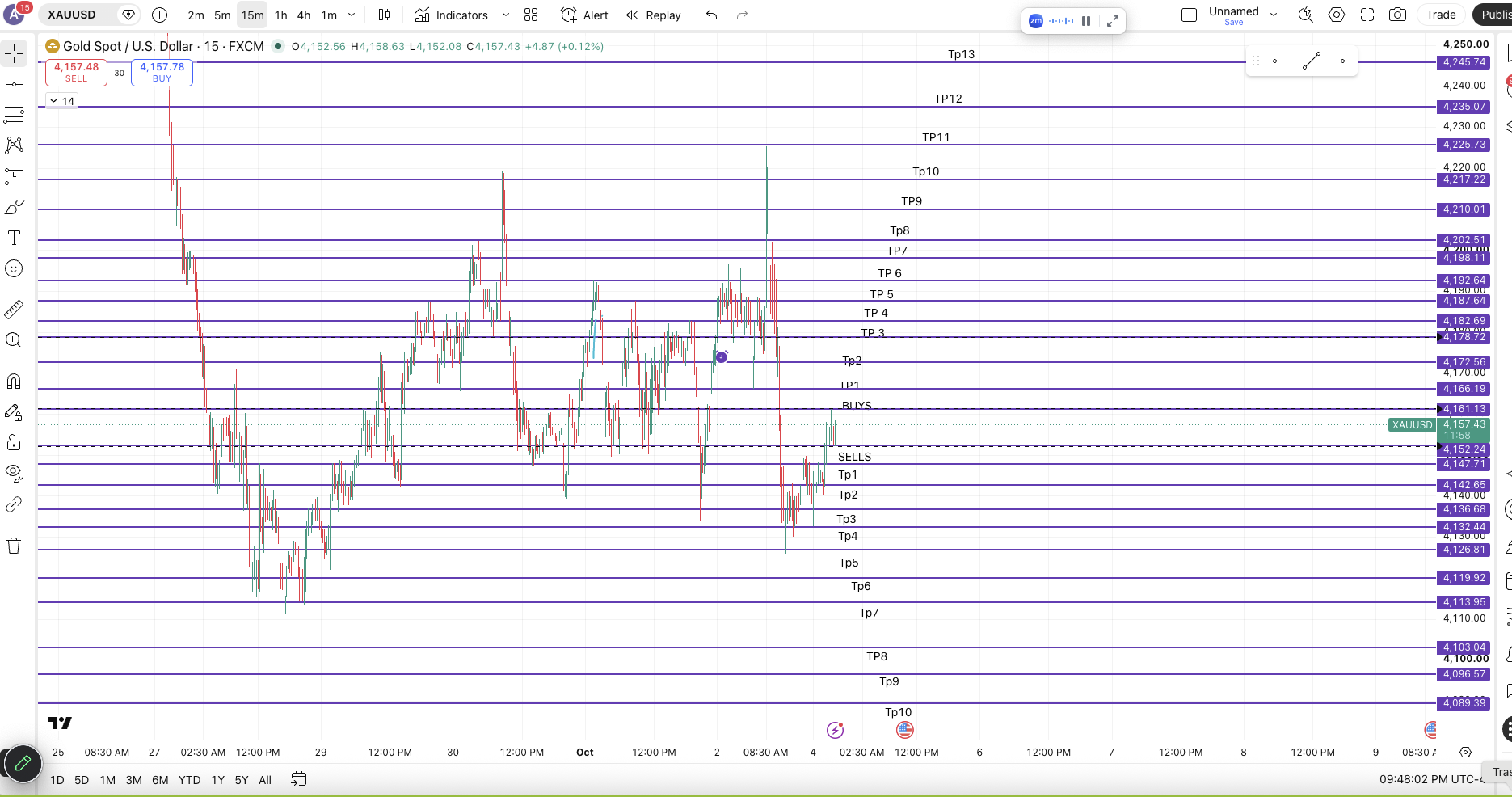Image resolution: width=1512 pixels, height=797 pixels.
Task: Select the ruler measure tool
Action: (x=15, y=309)
